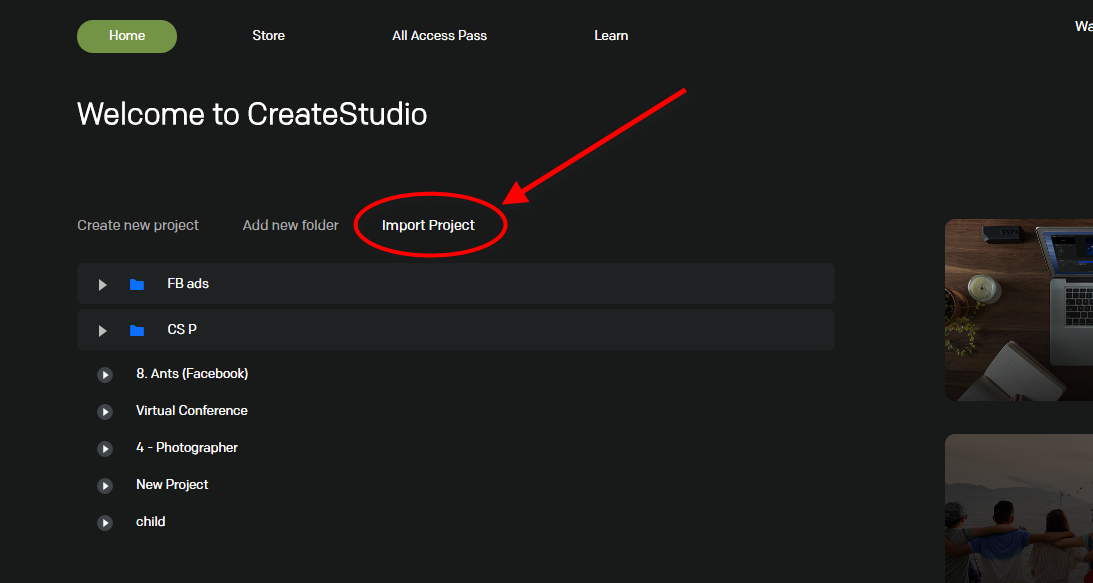Open the people at sunset thumbnail
Screen dimensions: 1093x583
(1018, 508)
